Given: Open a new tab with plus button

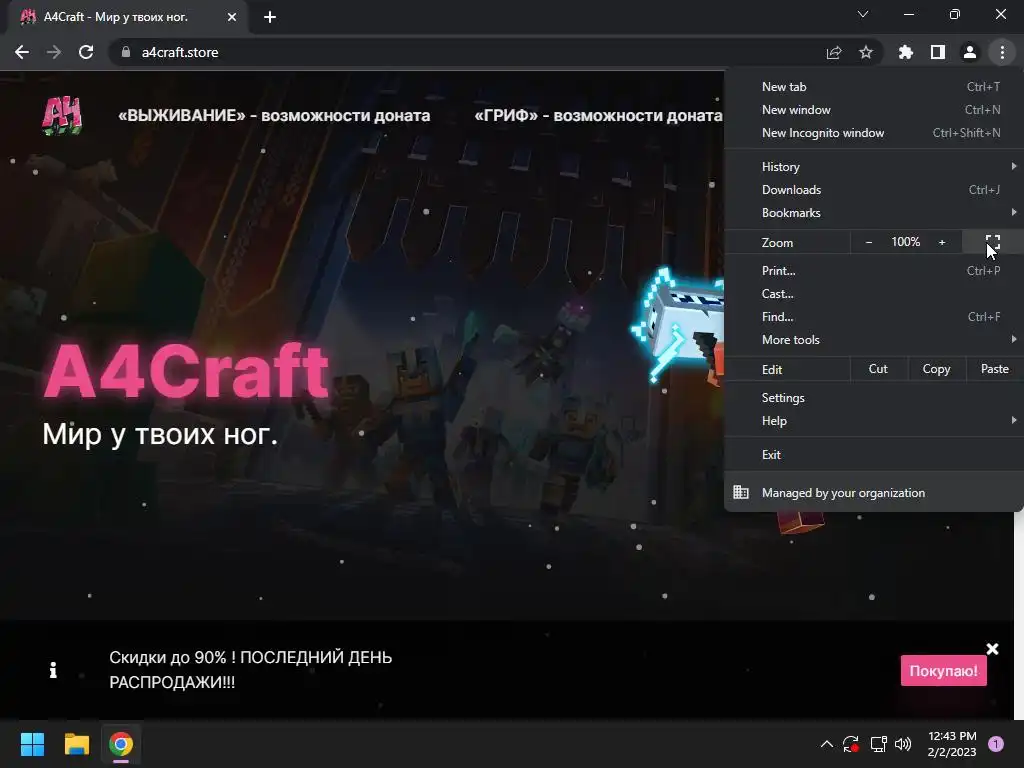Looking at the screenshot, I should 270,17.
